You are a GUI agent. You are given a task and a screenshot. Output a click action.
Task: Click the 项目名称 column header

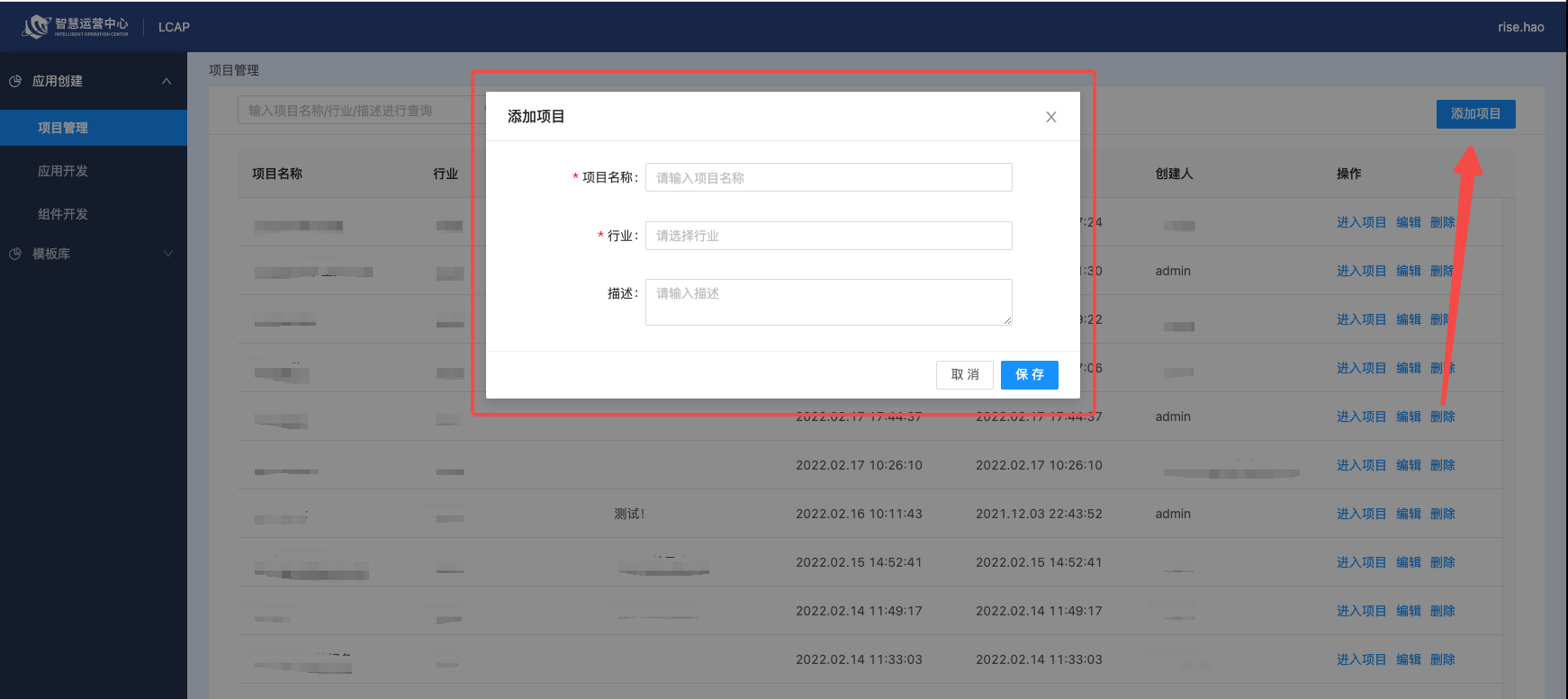[277, 174]
